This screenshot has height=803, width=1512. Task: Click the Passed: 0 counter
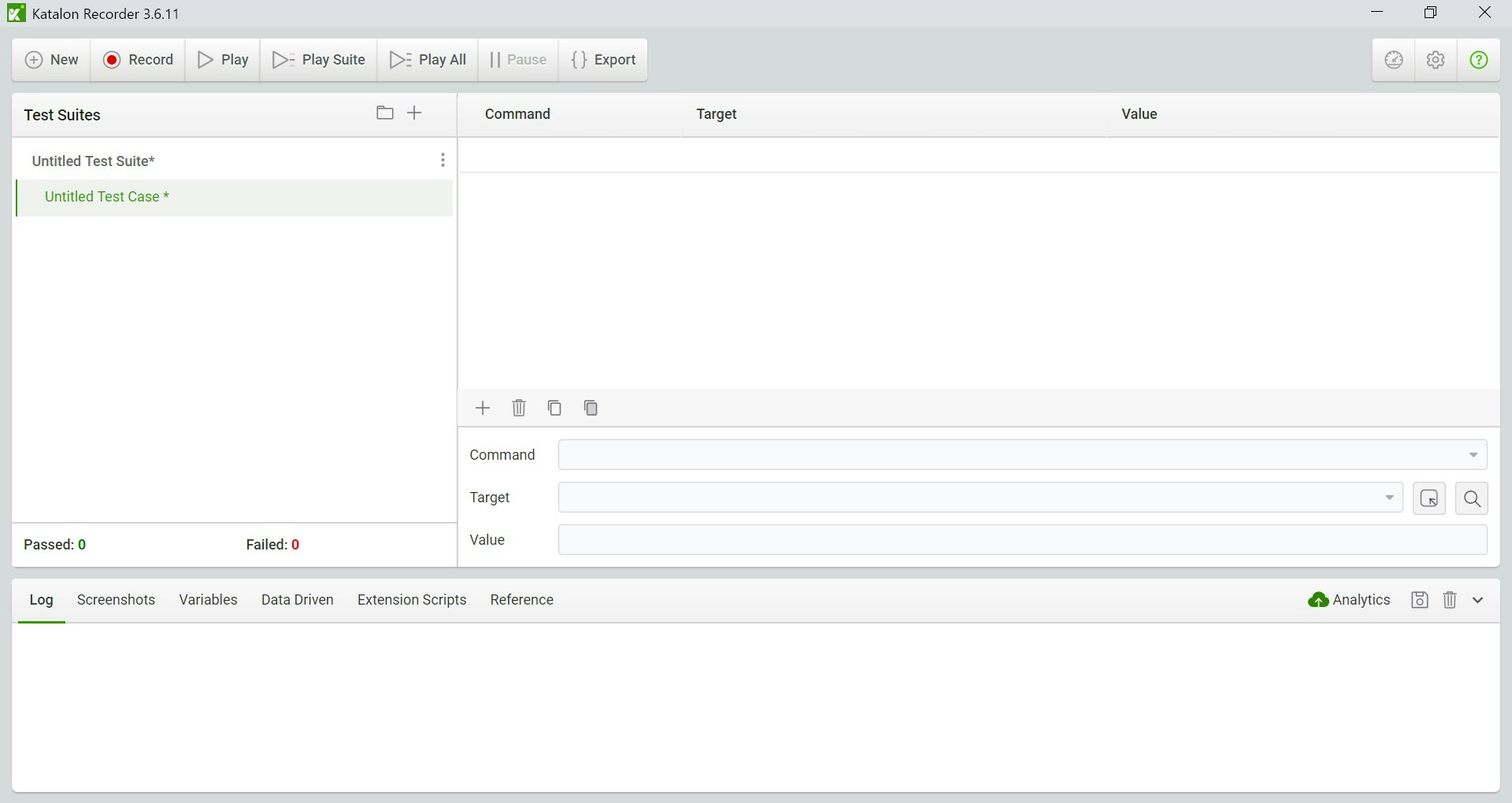55,545
